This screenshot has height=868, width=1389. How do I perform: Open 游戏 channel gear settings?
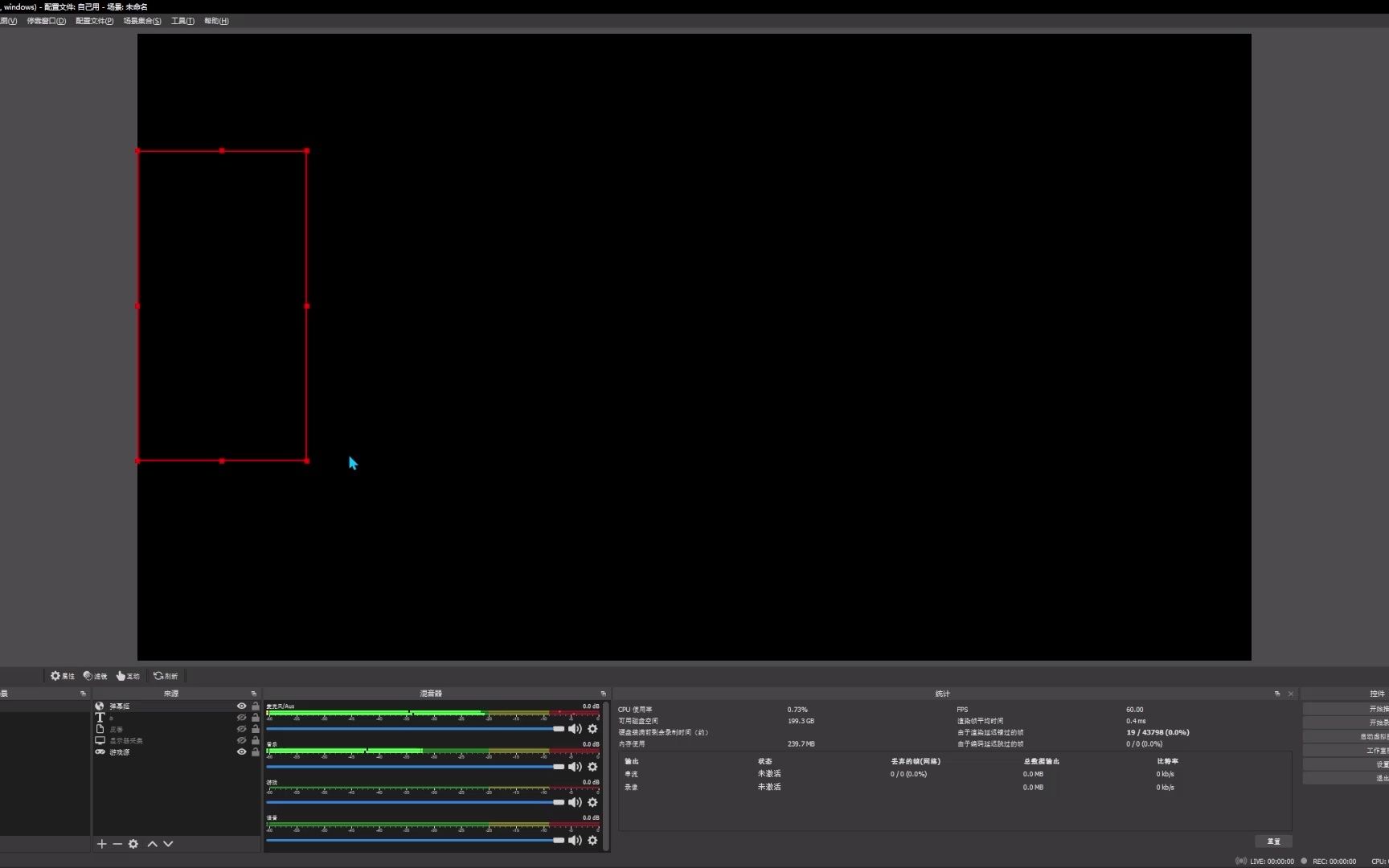point(592,802)
